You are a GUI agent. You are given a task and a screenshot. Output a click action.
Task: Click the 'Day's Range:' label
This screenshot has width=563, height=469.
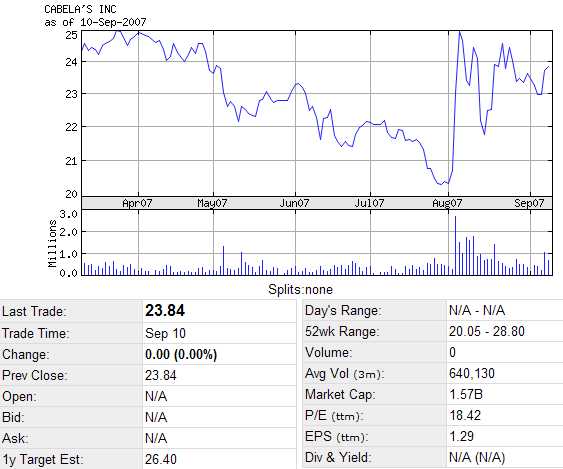(x=342, y=311)
